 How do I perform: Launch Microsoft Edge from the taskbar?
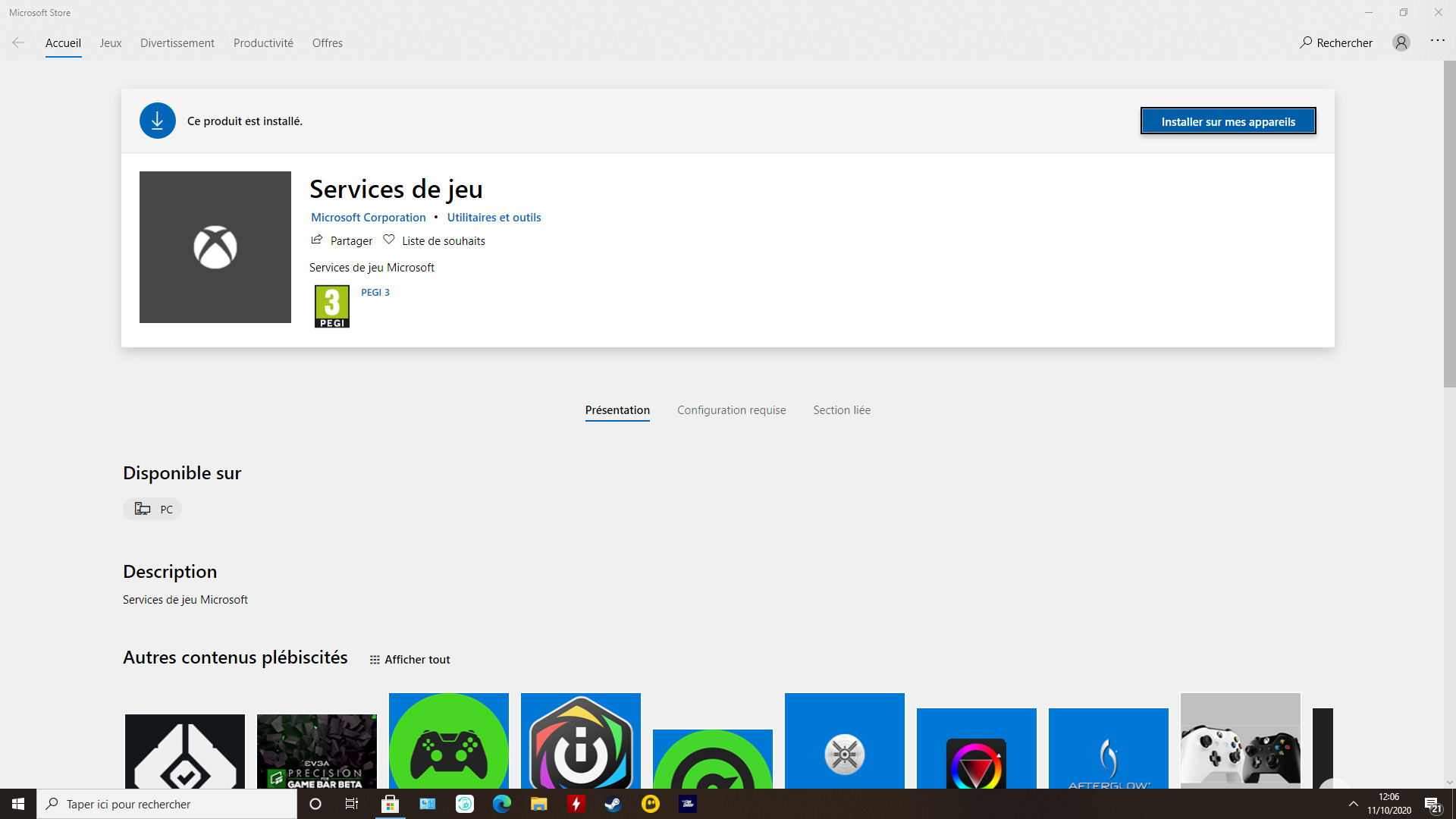pos(502,804)
